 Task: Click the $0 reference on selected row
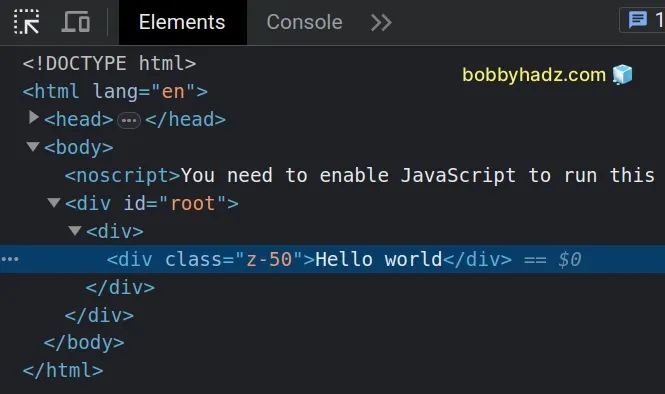569,259
